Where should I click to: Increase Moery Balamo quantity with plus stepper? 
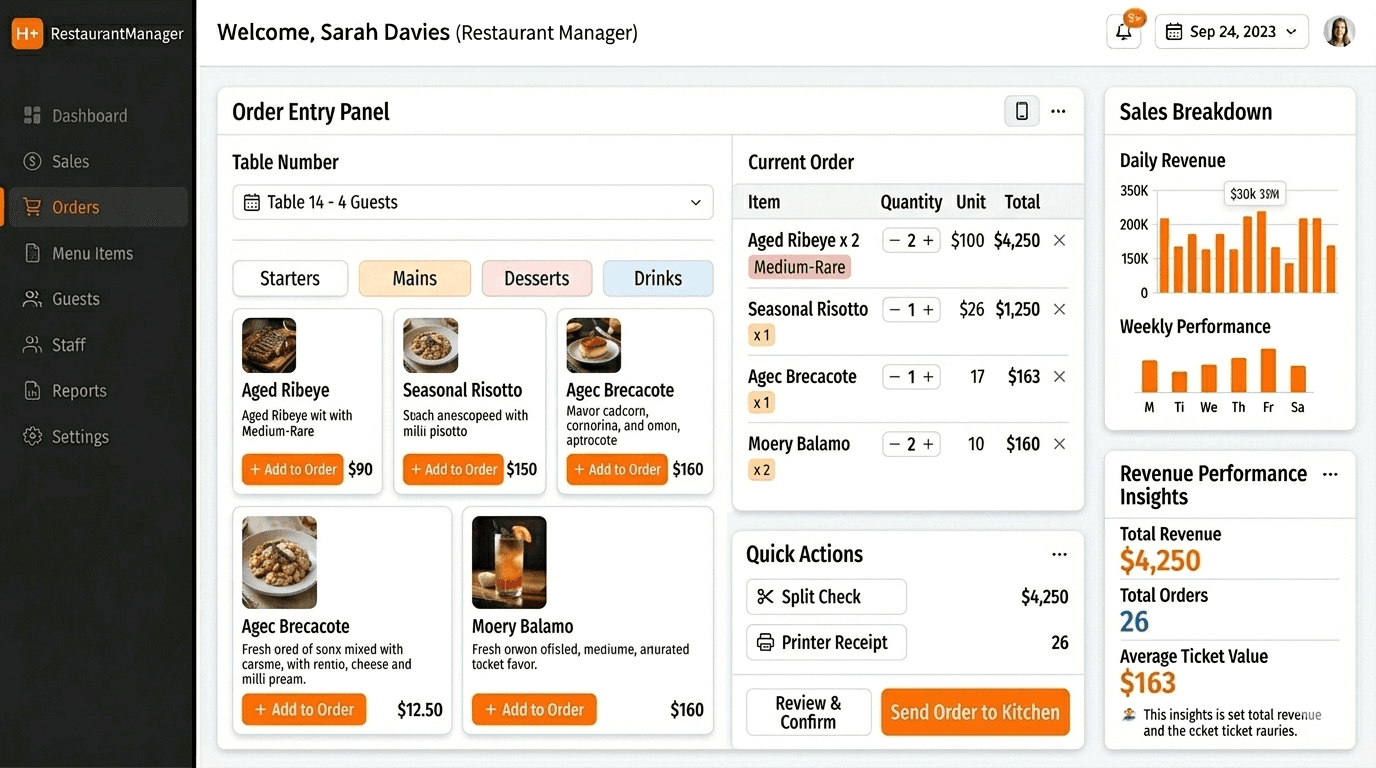(x=929, y=443)
